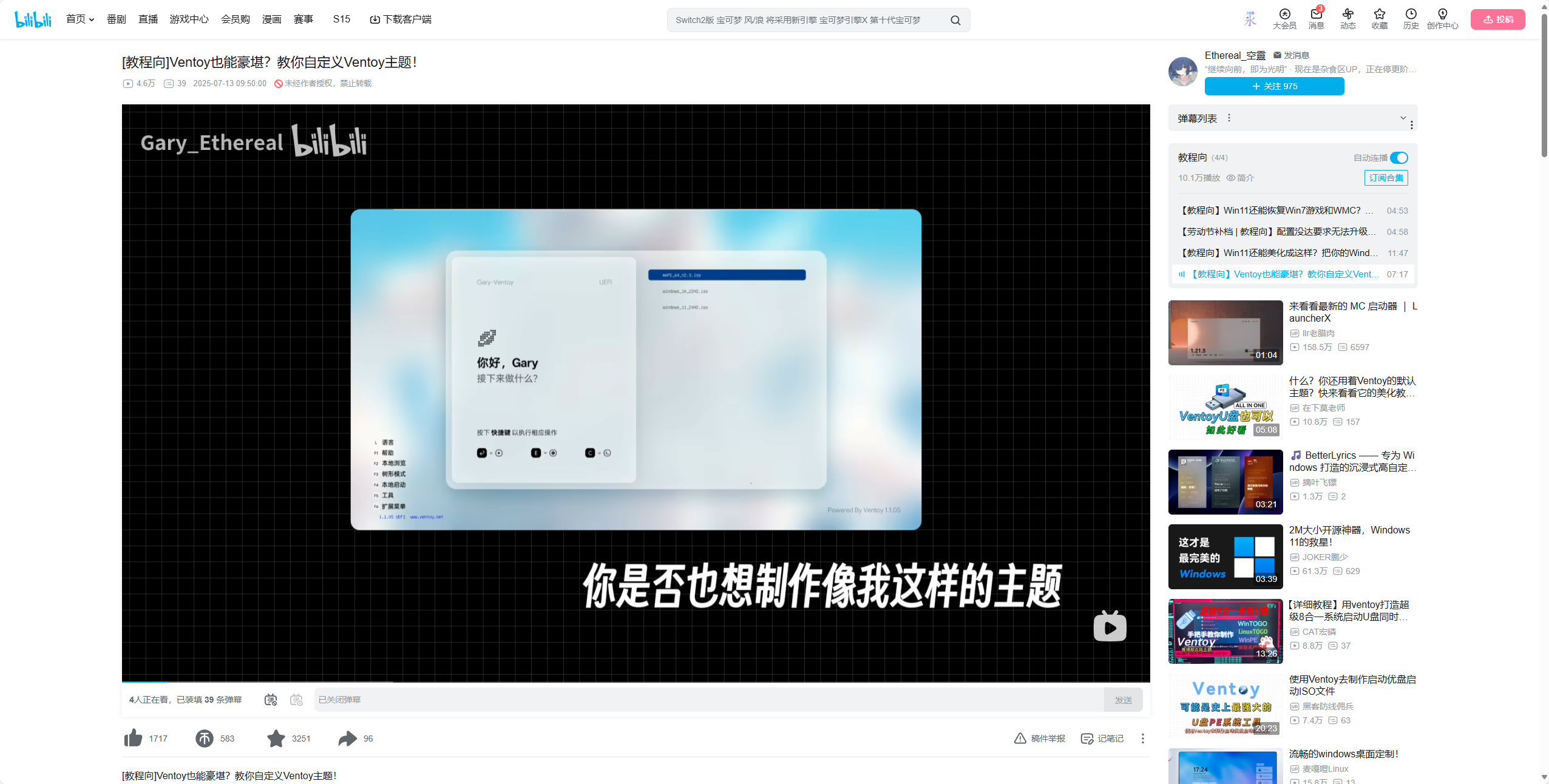1549x784 pixels.
Task: Favorite the video with star icon
Action: tap(276, 738)
